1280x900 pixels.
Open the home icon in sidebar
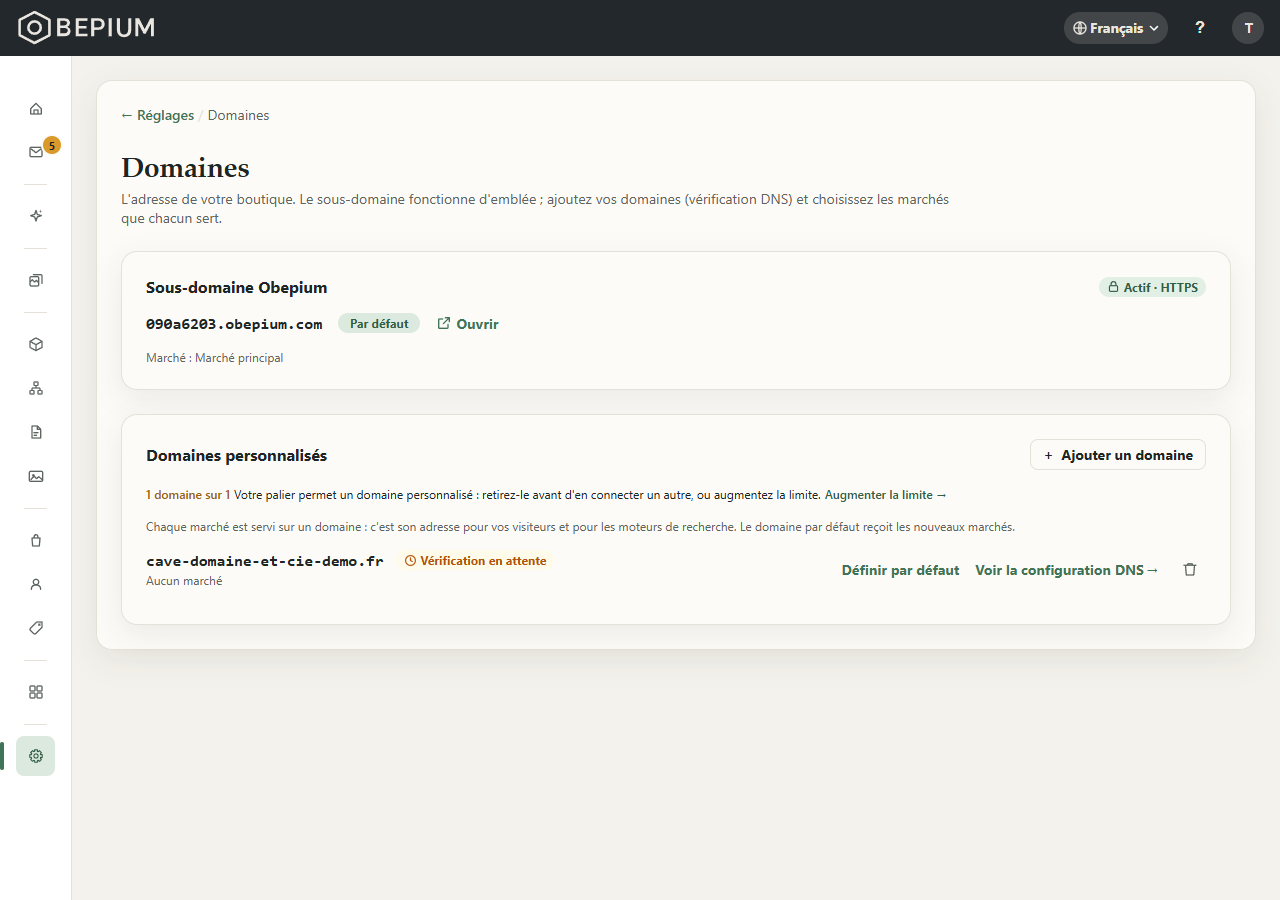(x=36, y=109)
